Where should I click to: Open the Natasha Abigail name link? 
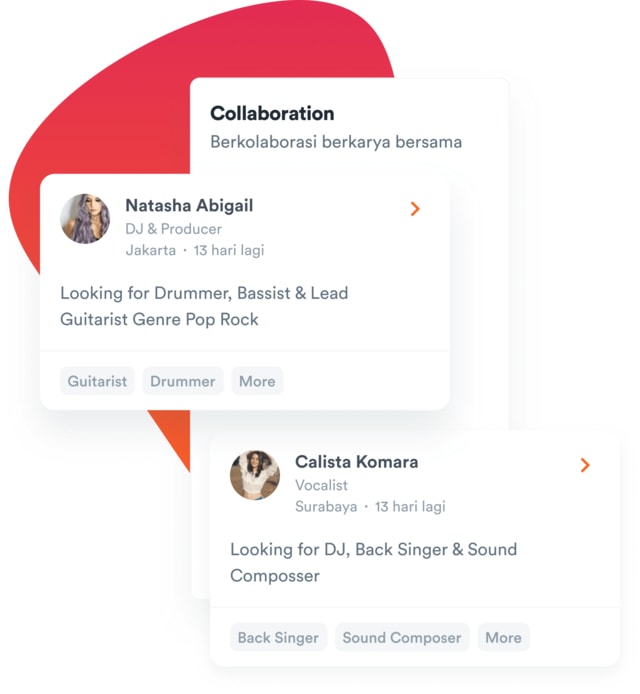[189, 206]
